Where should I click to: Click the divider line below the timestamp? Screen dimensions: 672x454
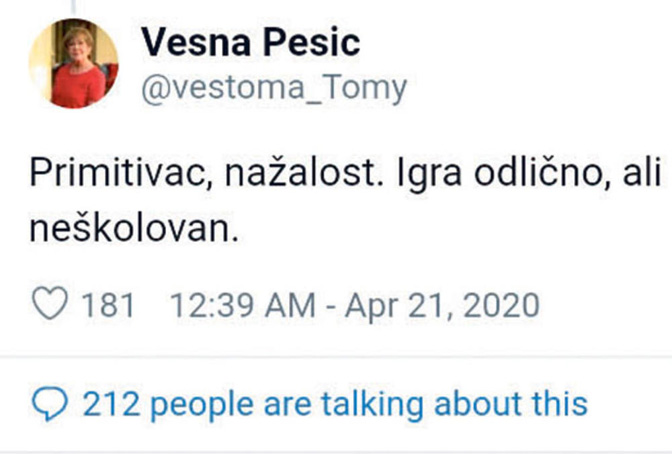336,356
